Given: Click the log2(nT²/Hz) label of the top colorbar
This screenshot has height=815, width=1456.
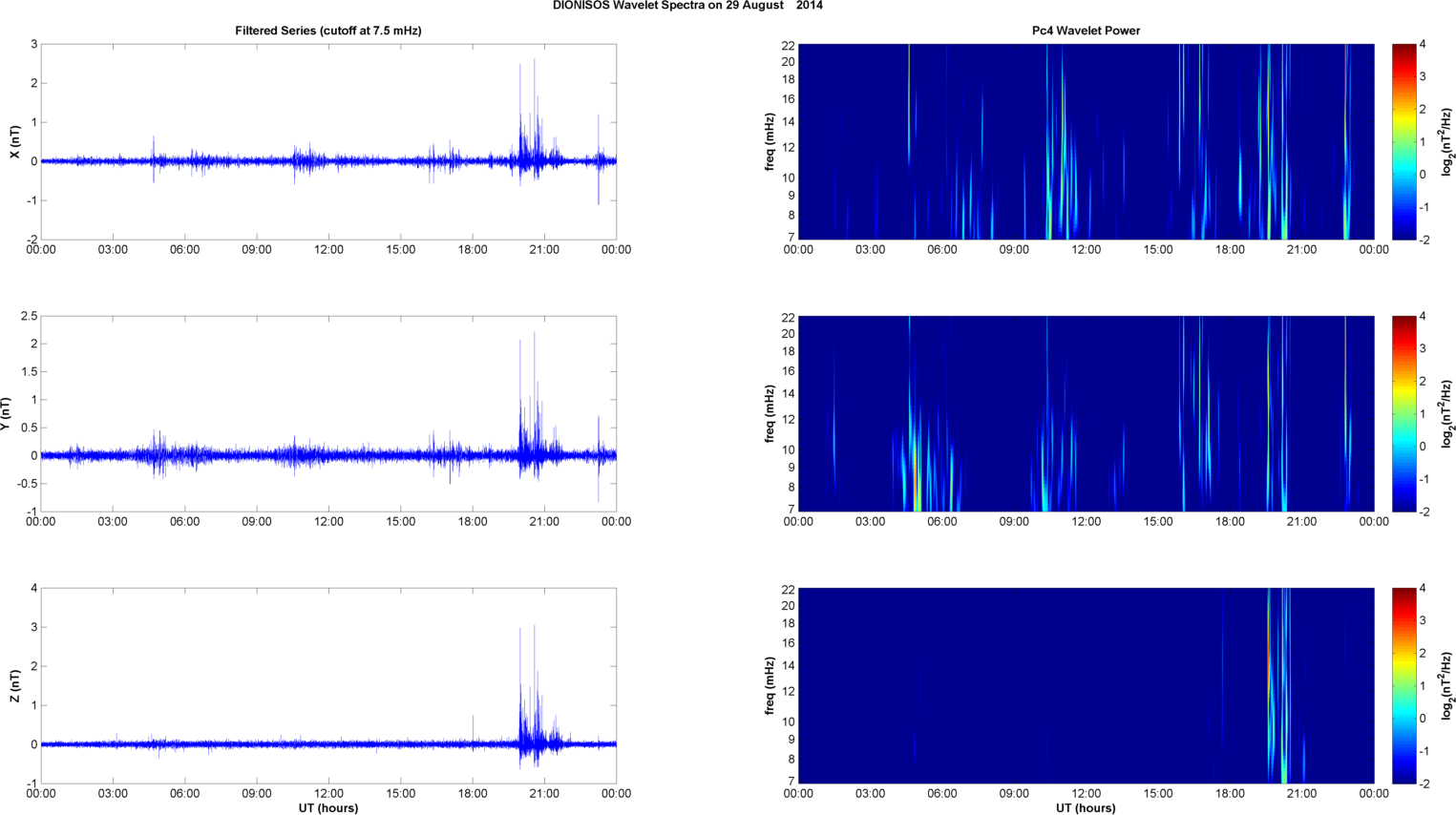Looking at the screenshot, I should point(1447,141).
